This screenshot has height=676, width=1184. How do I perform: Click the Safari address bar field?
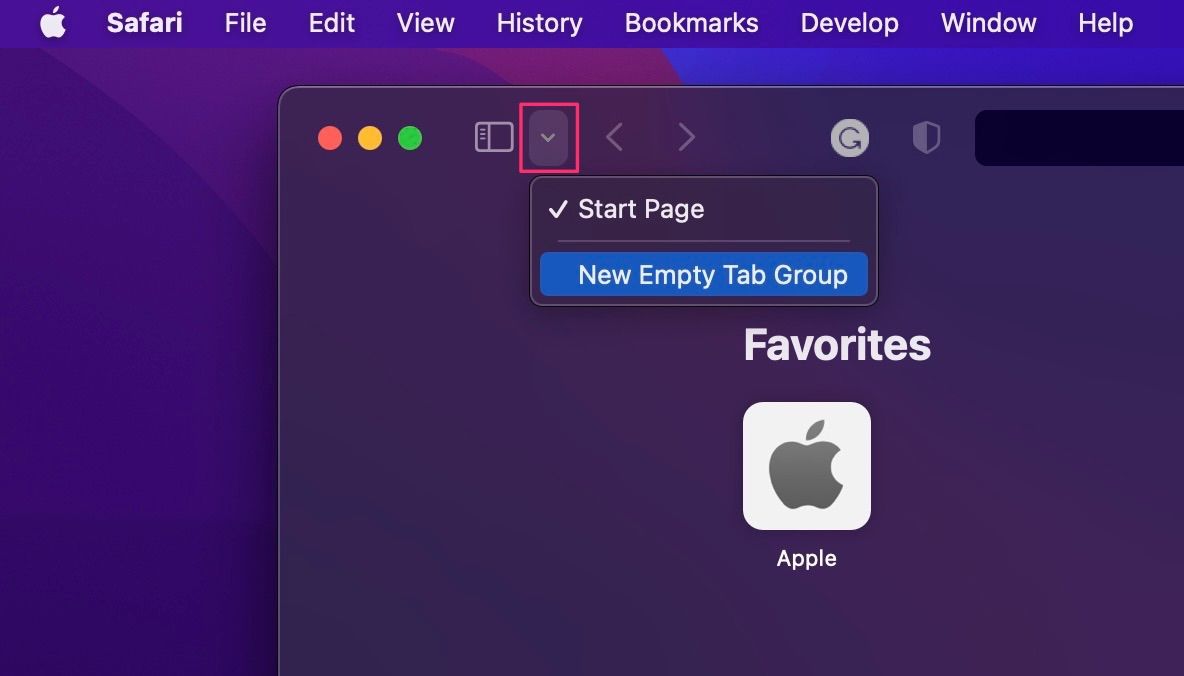[x=1080, y=137]
